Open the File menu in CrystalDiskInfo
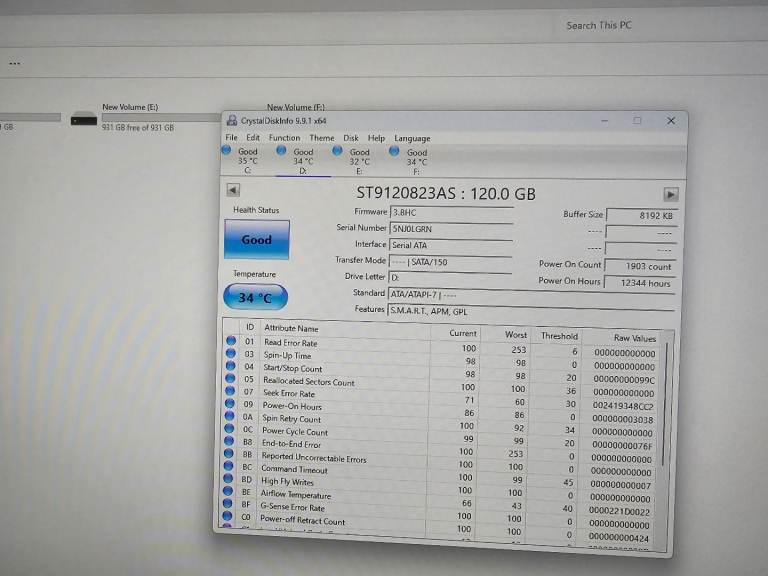 231,137
